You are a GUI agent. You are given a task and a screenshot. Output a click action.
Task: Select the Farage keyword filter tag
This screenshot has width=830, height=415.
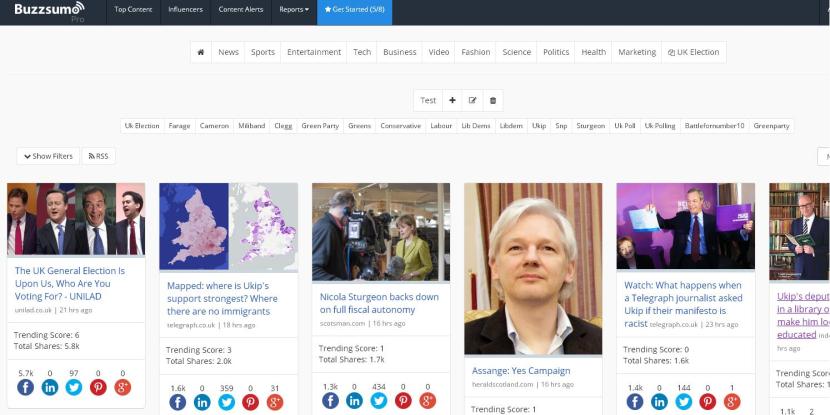179,126
